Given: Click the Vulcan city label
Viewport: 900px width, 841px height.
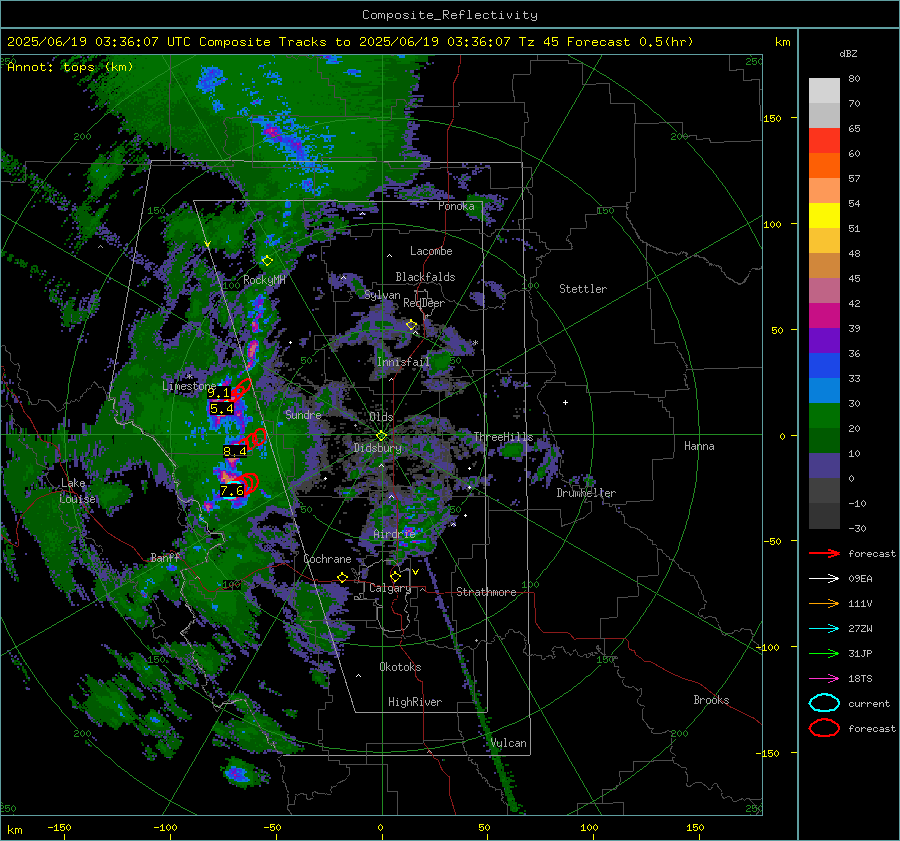Looking at the screenshot, I should tap(509, 743).
